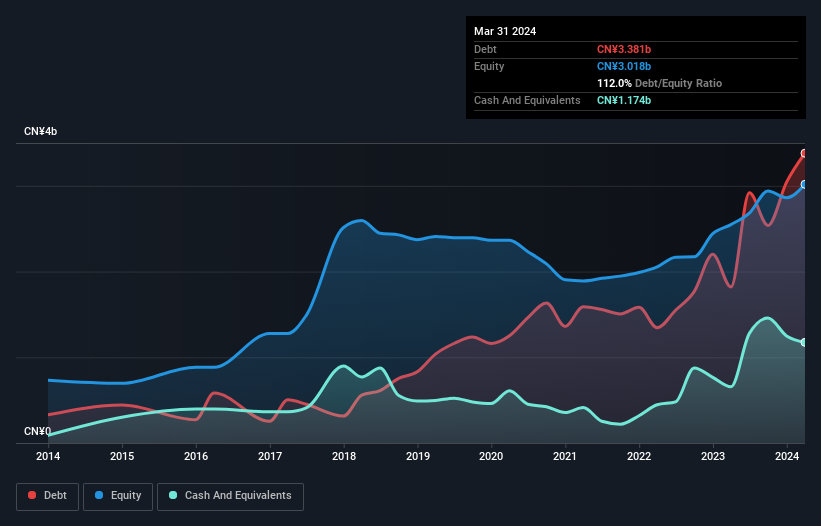Select the Debt value CN¥3.381b

(624, 49)
